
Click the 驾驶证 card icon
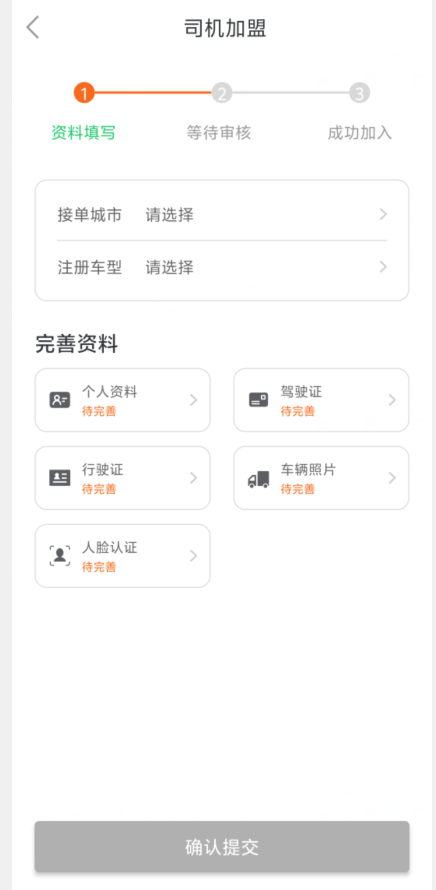tap(258, 400)
